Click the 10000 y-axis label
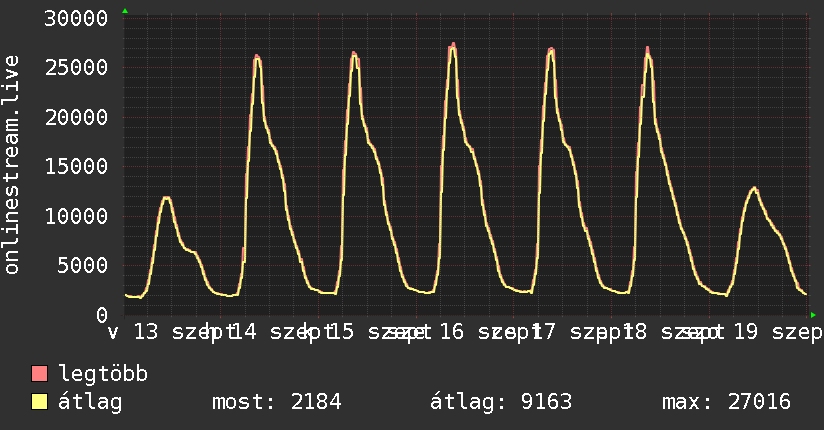This screenshot has width=824, height=430. tap(76, 216)
